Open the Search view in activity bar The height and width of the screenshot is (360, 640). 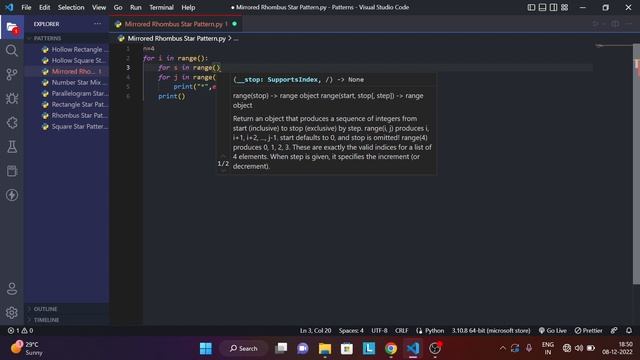(x=12, y=51)
